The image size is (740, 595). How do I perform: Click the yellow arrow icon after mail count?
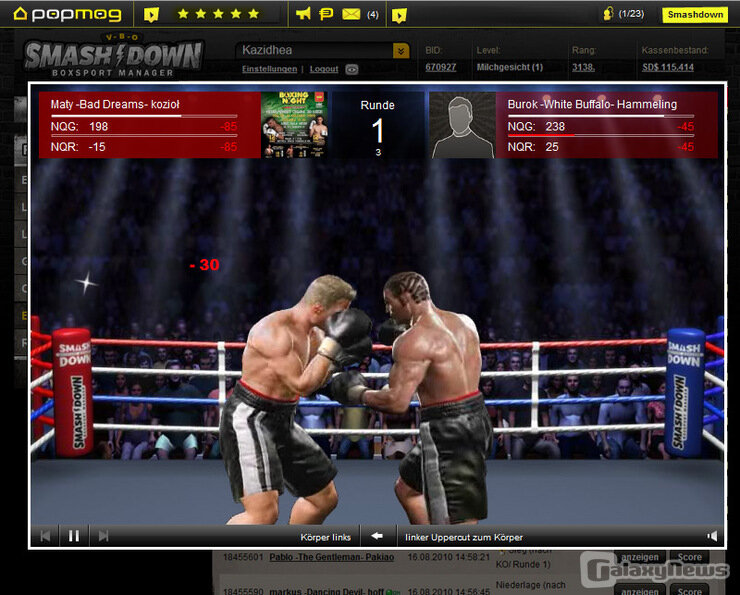pyautogui.click(x=399, y=15)
